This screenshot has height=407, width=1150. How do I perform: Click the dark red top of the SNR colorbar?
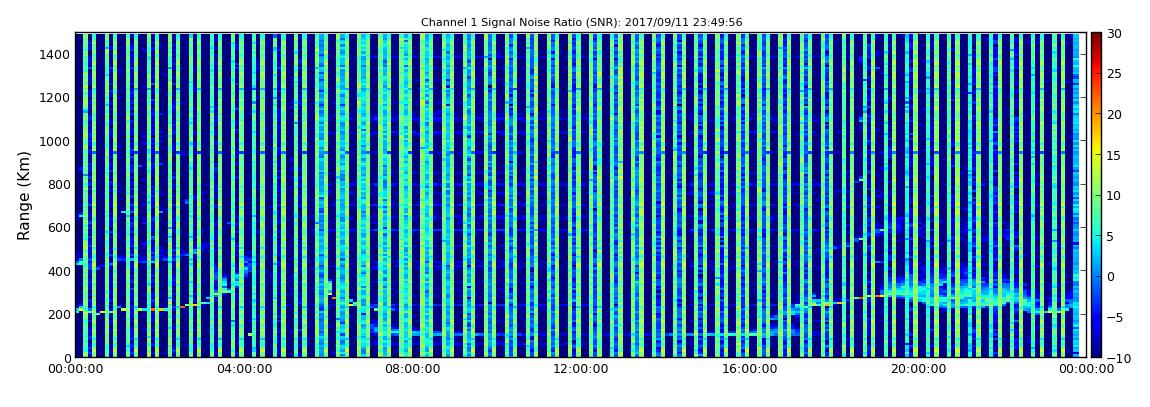click(1096, 38)
